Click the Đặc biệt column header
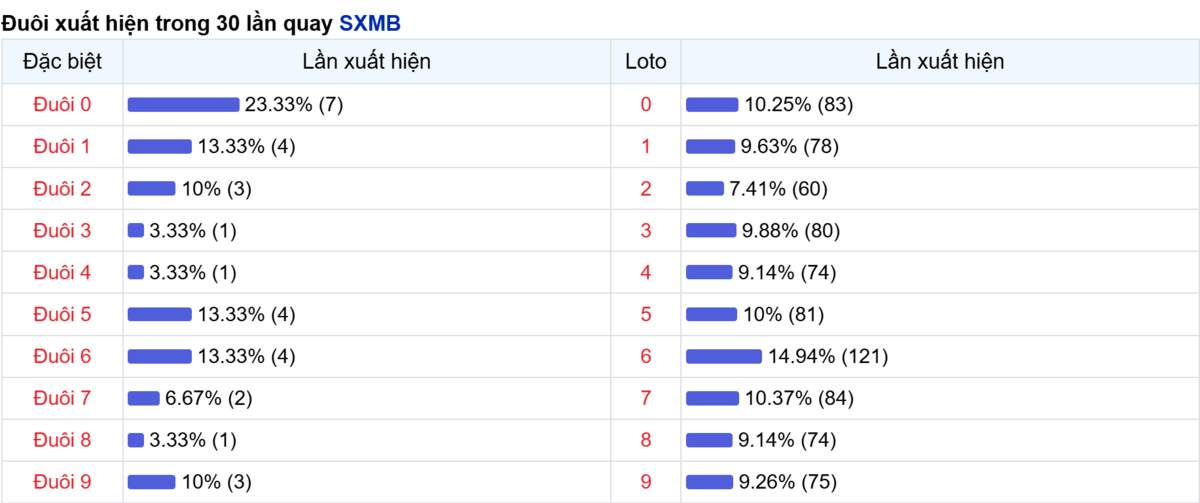The image size is (1200, 503). coord(62,62)
